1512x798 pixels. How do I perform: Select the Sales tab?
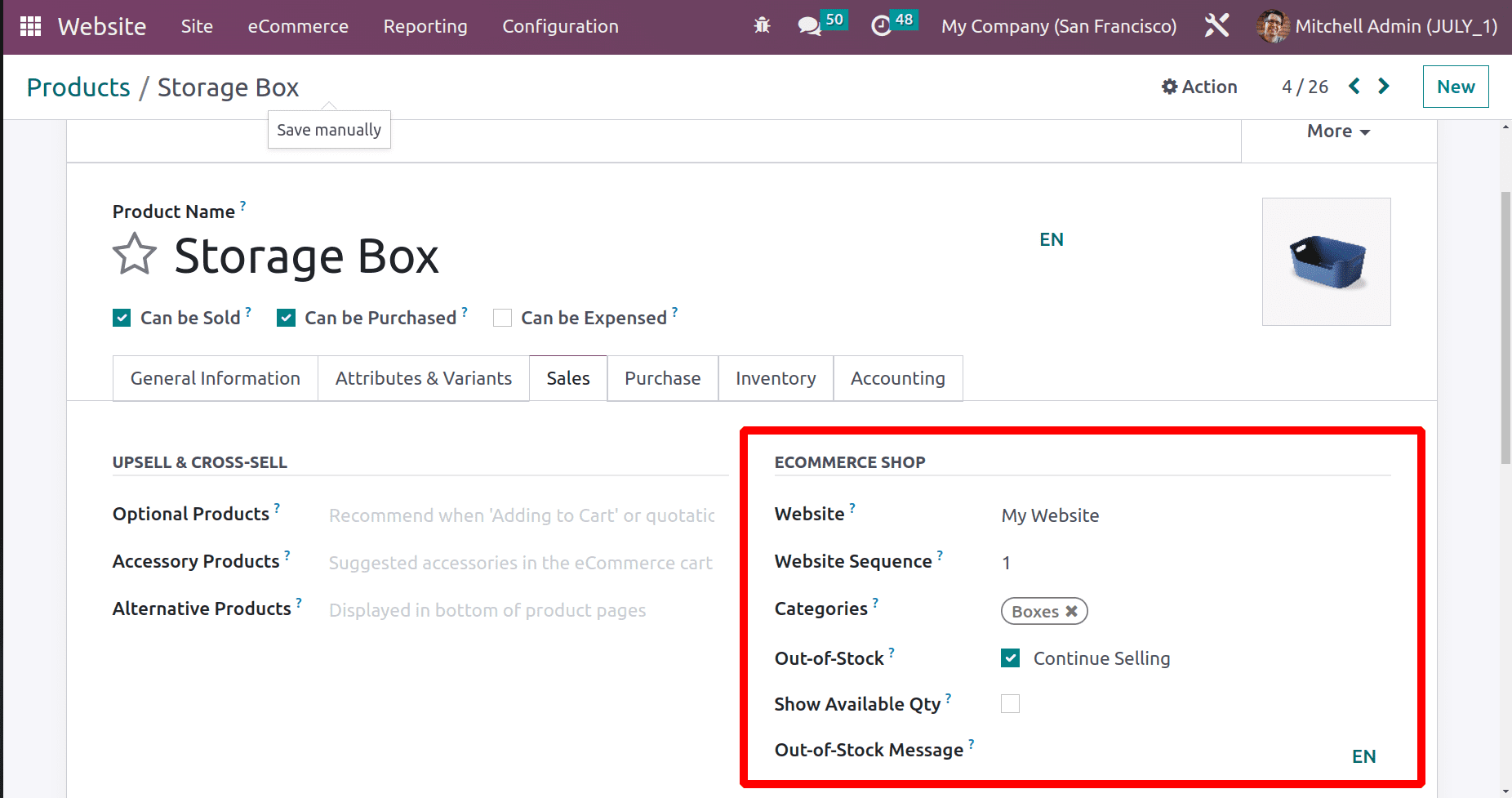(x=568, y=378)
